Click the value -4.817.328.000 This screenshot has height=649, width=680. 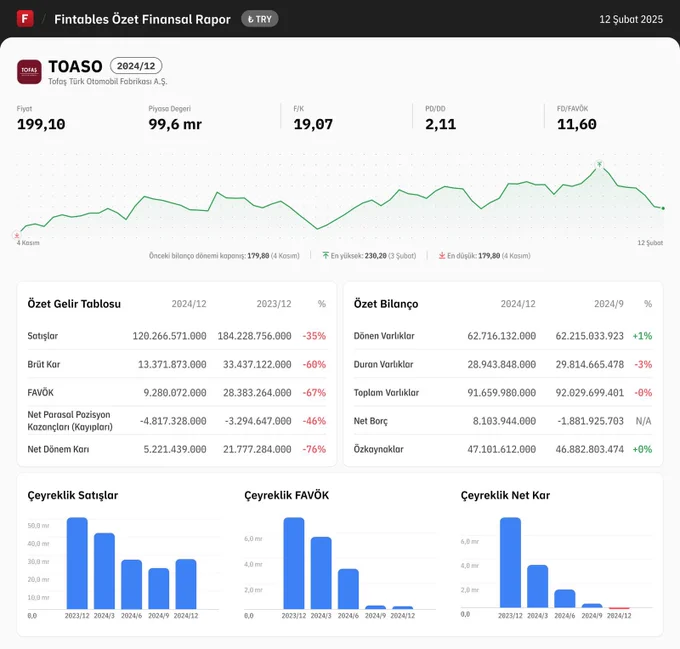[x=173, y=421]
